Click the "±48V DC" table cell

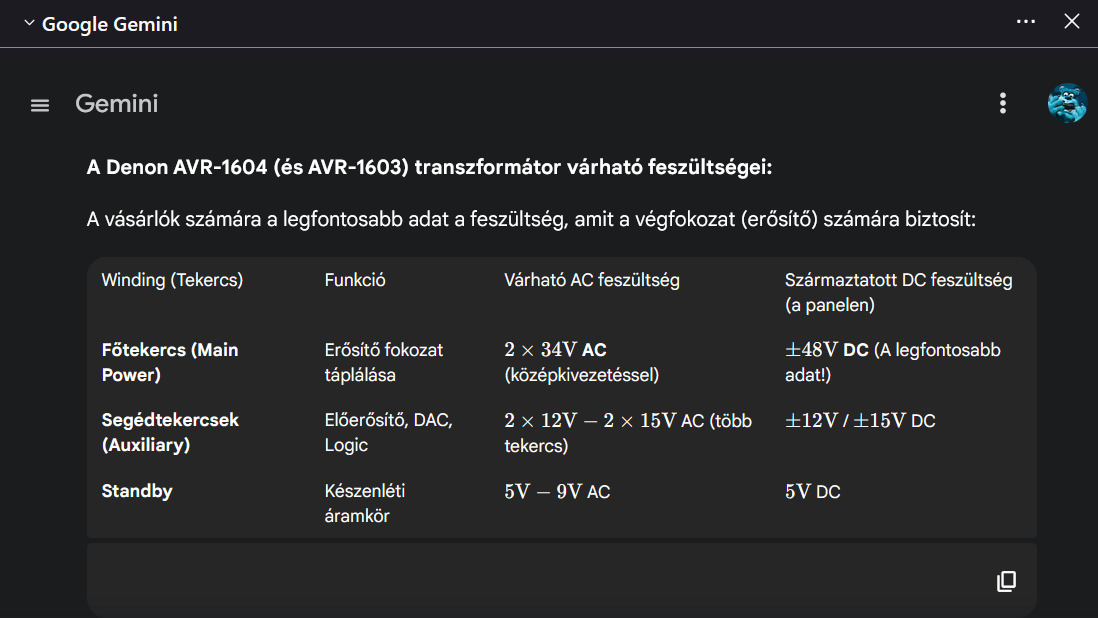[x=826, y=350]
